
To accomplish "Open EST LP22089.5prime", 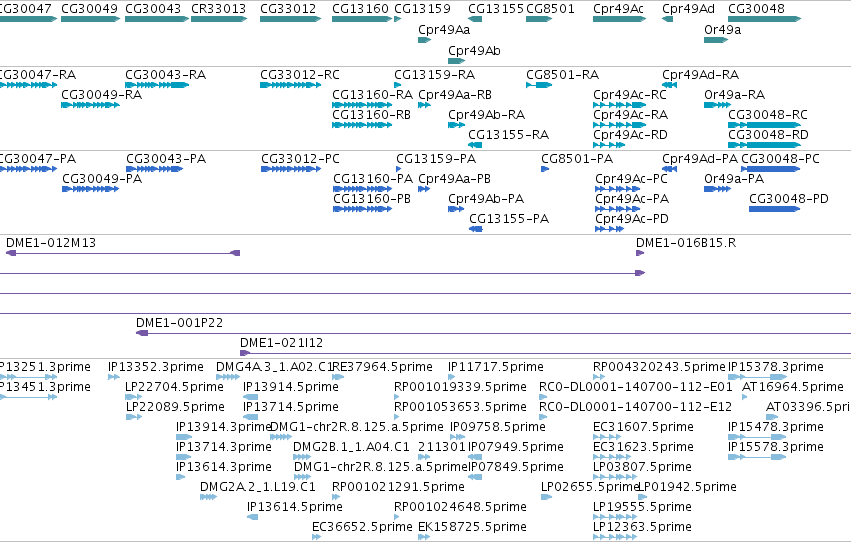I will point(134,417).
